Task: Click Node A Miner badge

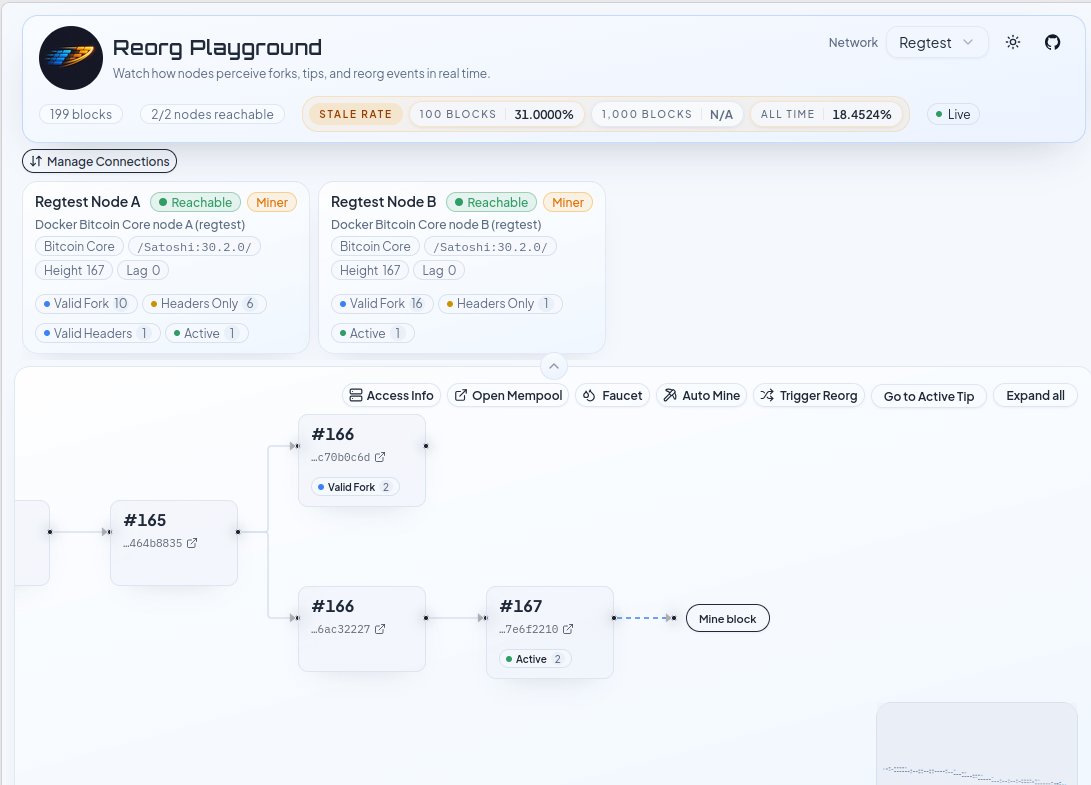Action: [272, 203]
